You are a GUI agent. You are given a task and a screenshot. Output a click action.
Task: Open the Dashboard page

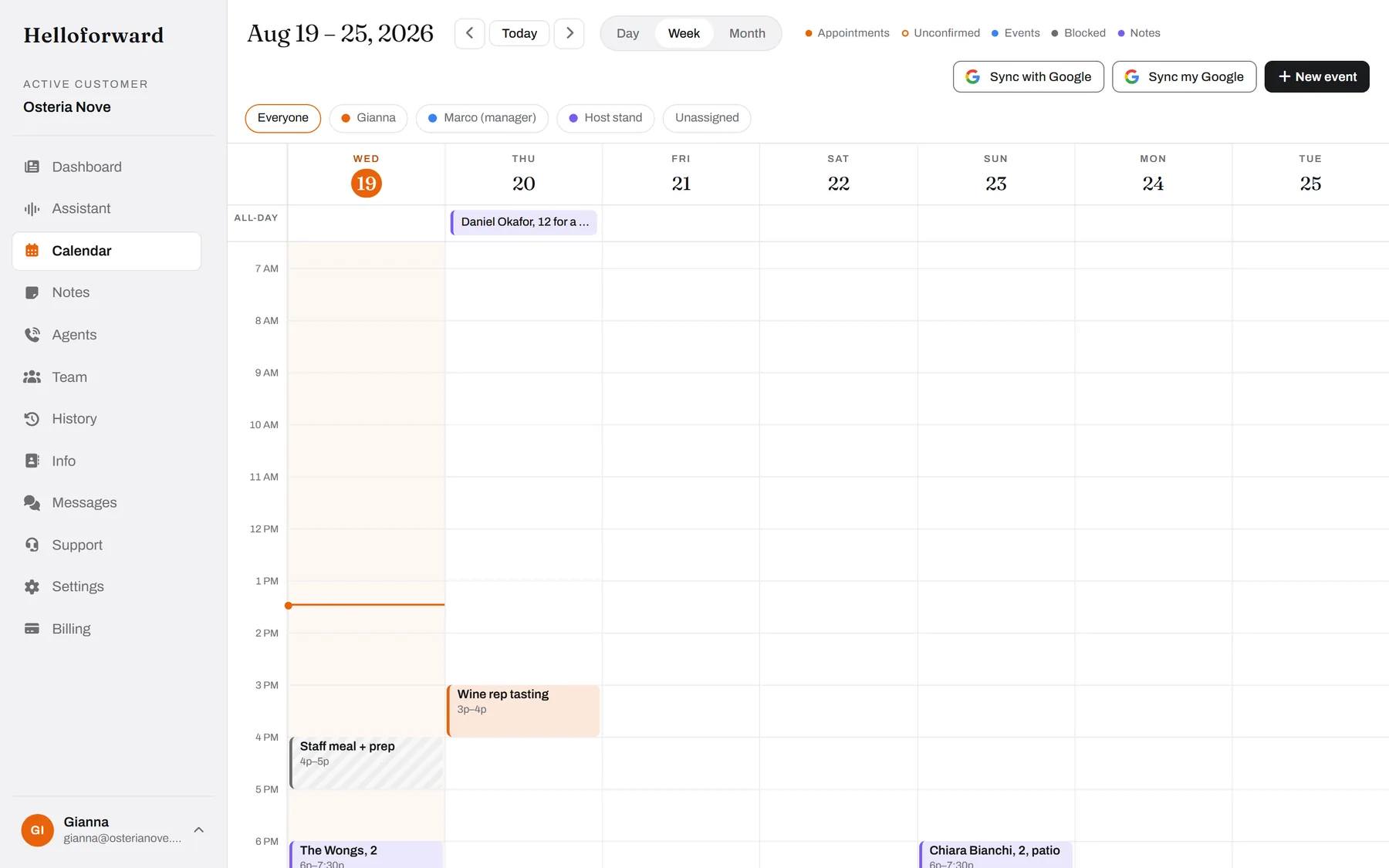point(106,167)
